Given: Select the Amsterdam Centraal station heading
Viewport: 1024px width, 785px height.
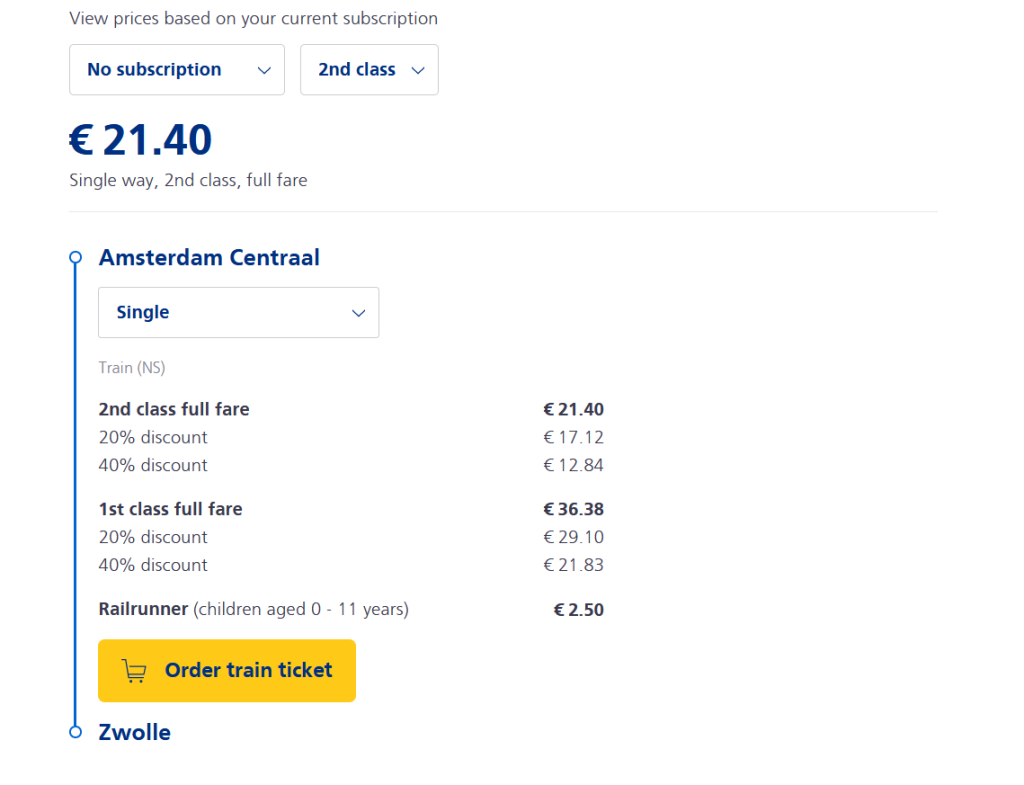Looking at the screenshot, I should click(209, 258).
